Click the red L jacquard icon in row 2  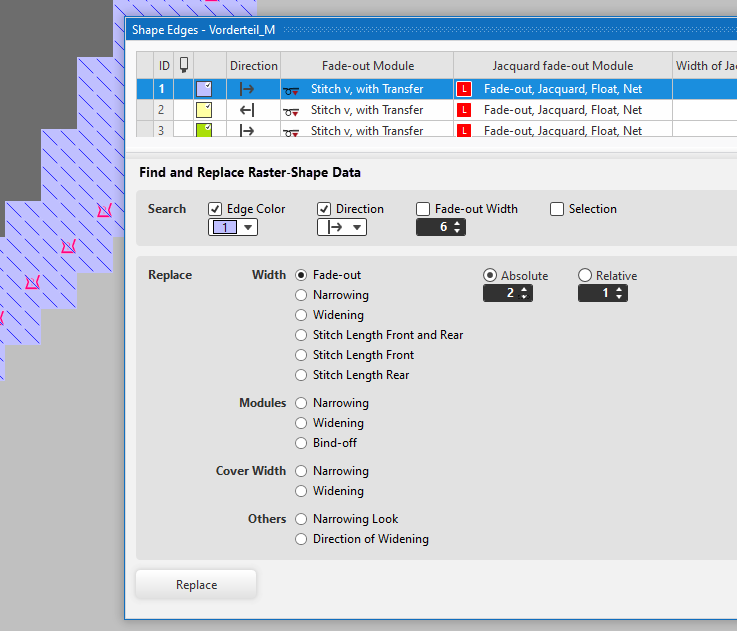[x=464, y=110]
